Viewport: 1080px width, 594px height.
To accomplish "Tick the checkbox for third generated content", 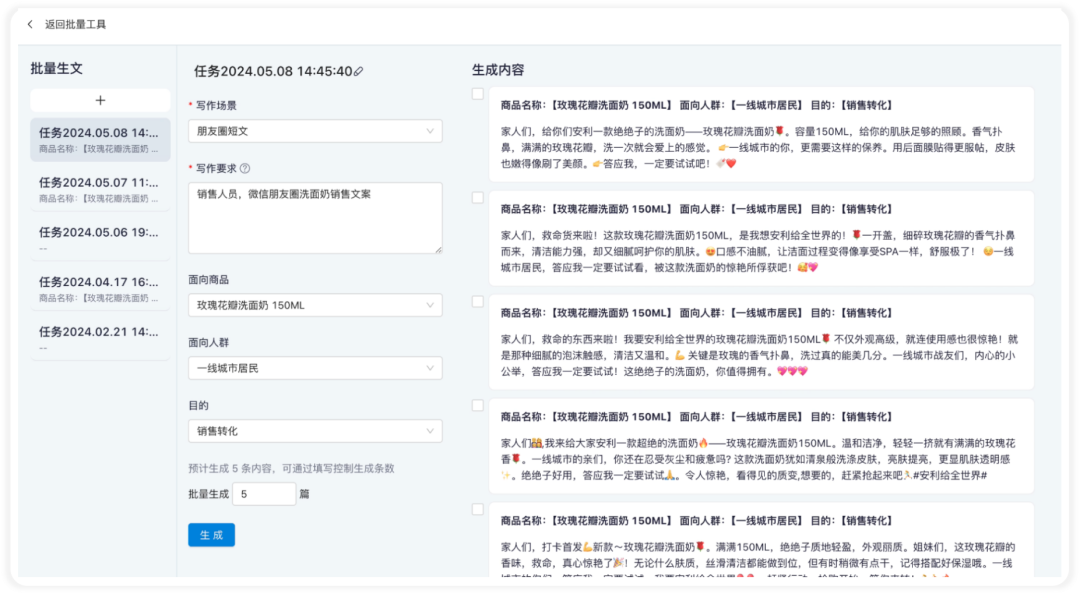I will point(477,302).
